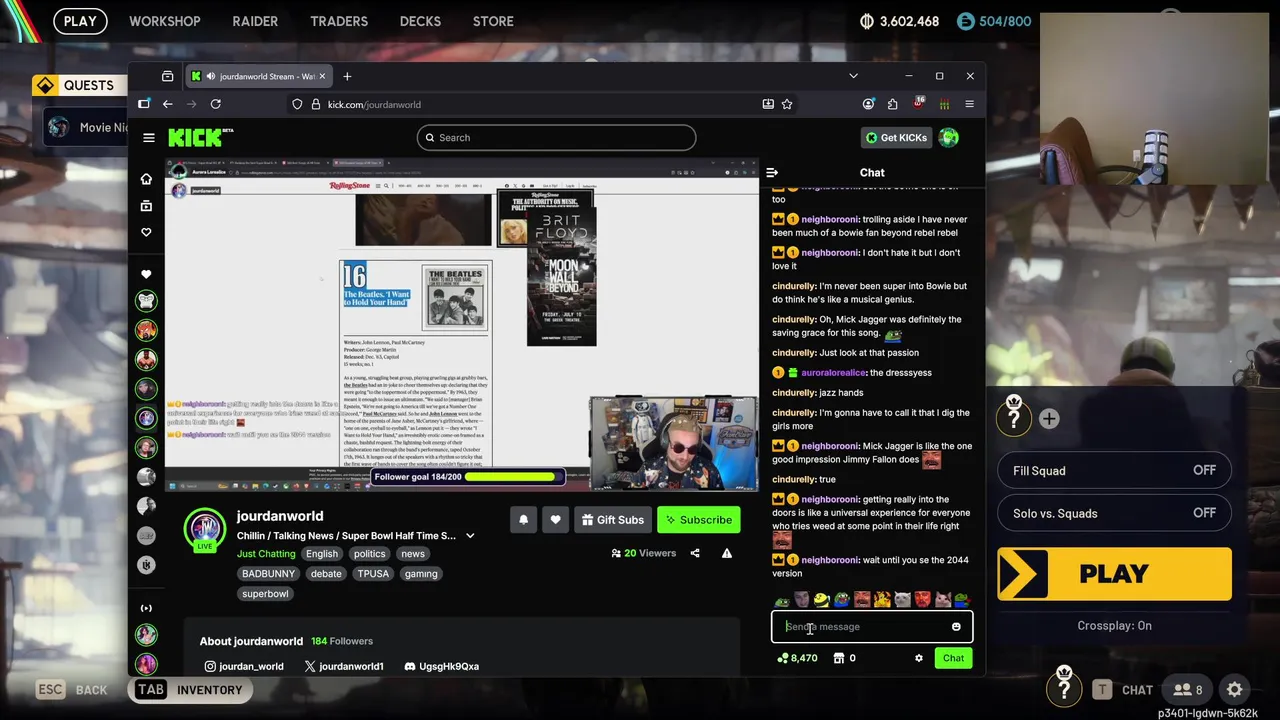Screen dimensions: 1280x720
Task: Follow jourdanworld using the heart button
Action: [555, 520]
